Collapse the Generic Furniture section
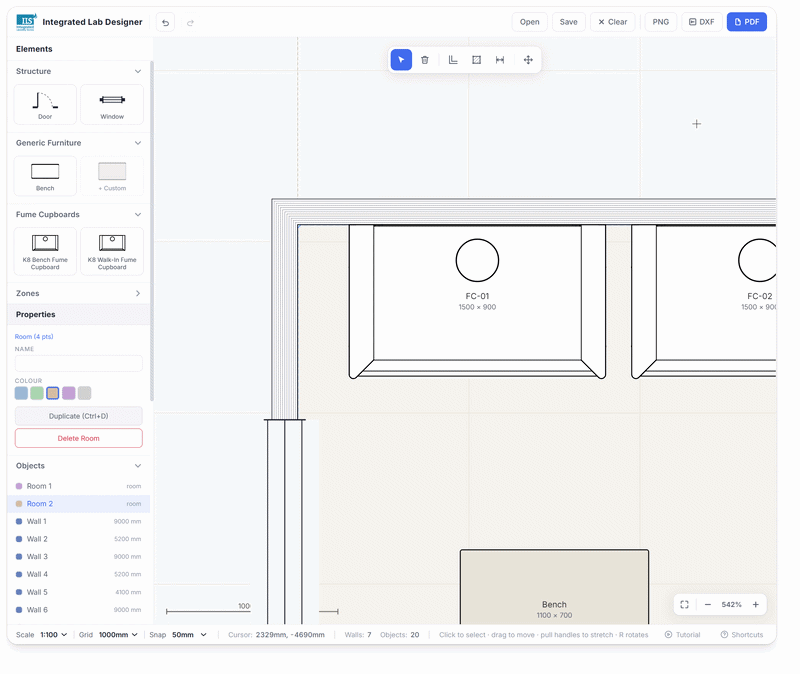 138,143
